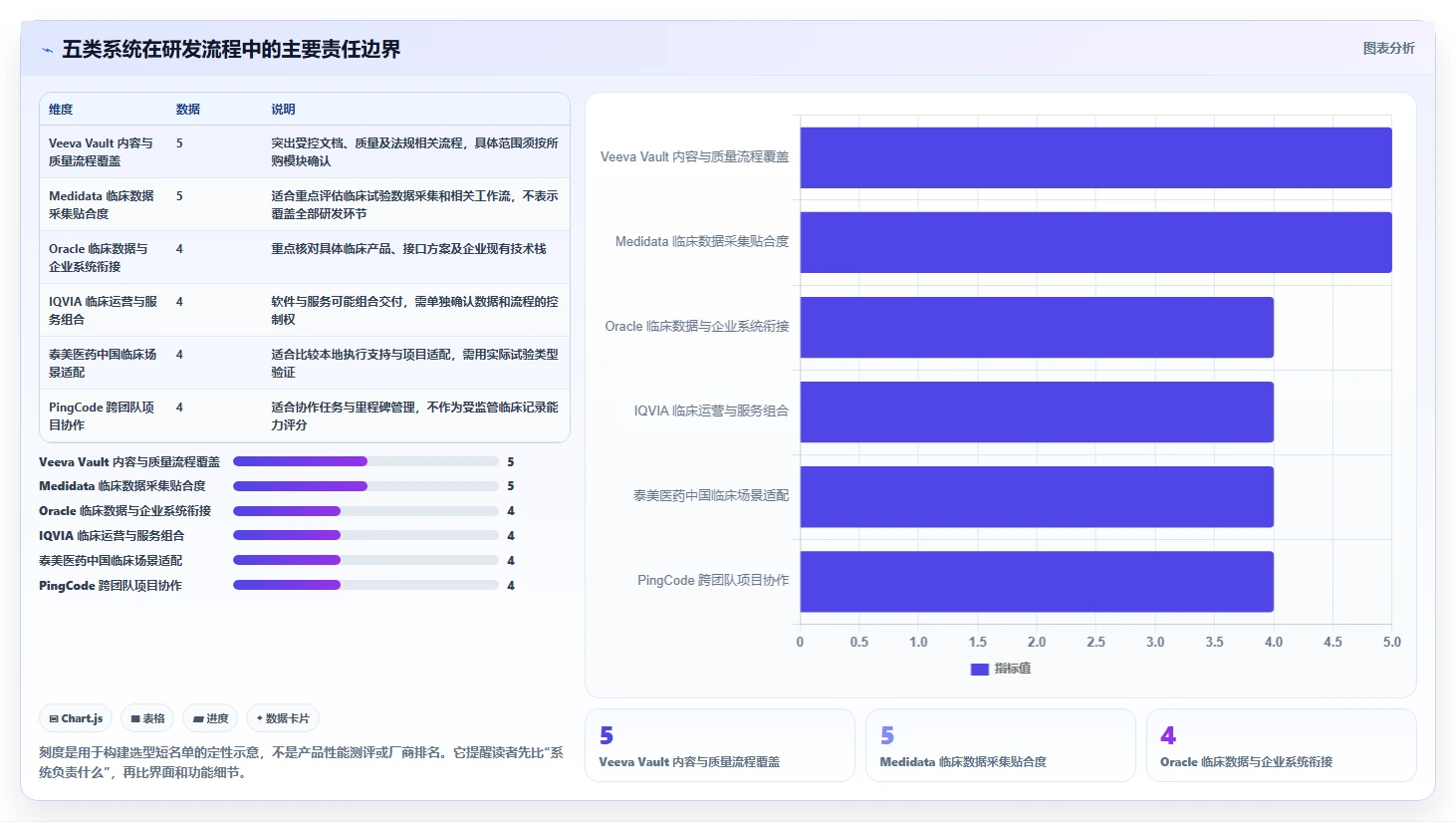Image resolution: width=1456 pixels, height=822 pixels.
Task: Click the IQVIA chart bar
Action: pyautogui.click(x=1037, y=411)
